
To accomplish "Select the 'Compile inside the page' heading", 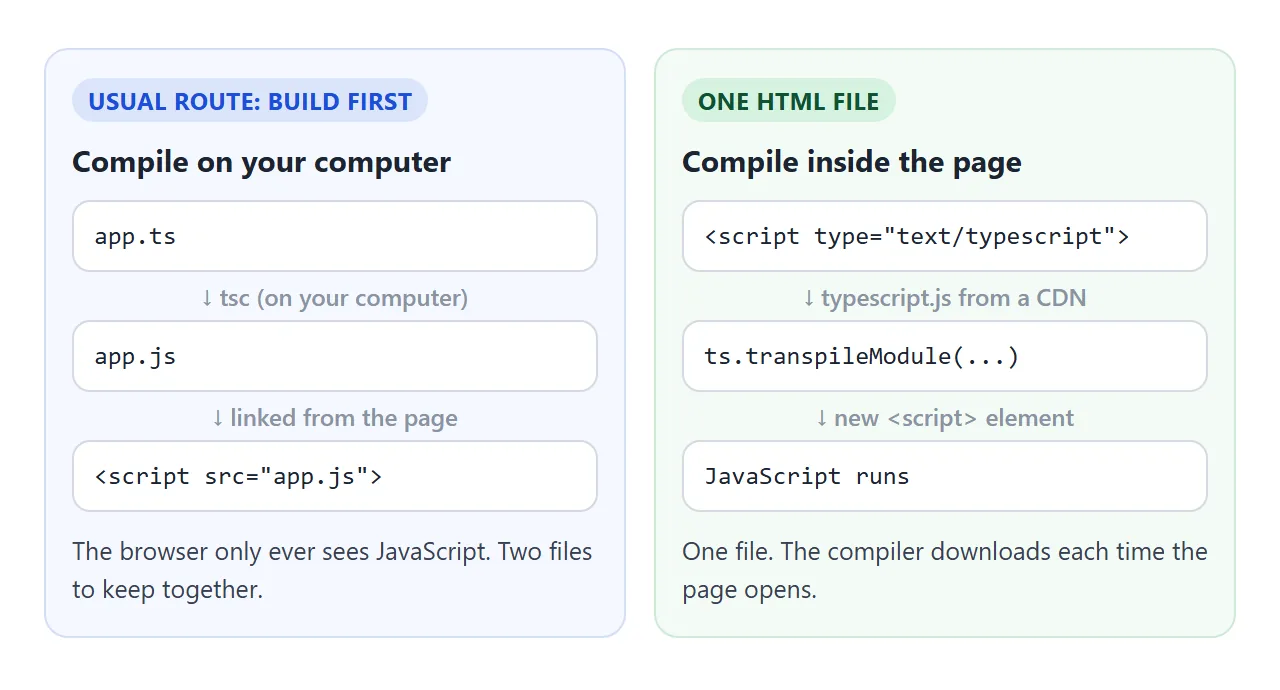I will (x=852, y=162).
